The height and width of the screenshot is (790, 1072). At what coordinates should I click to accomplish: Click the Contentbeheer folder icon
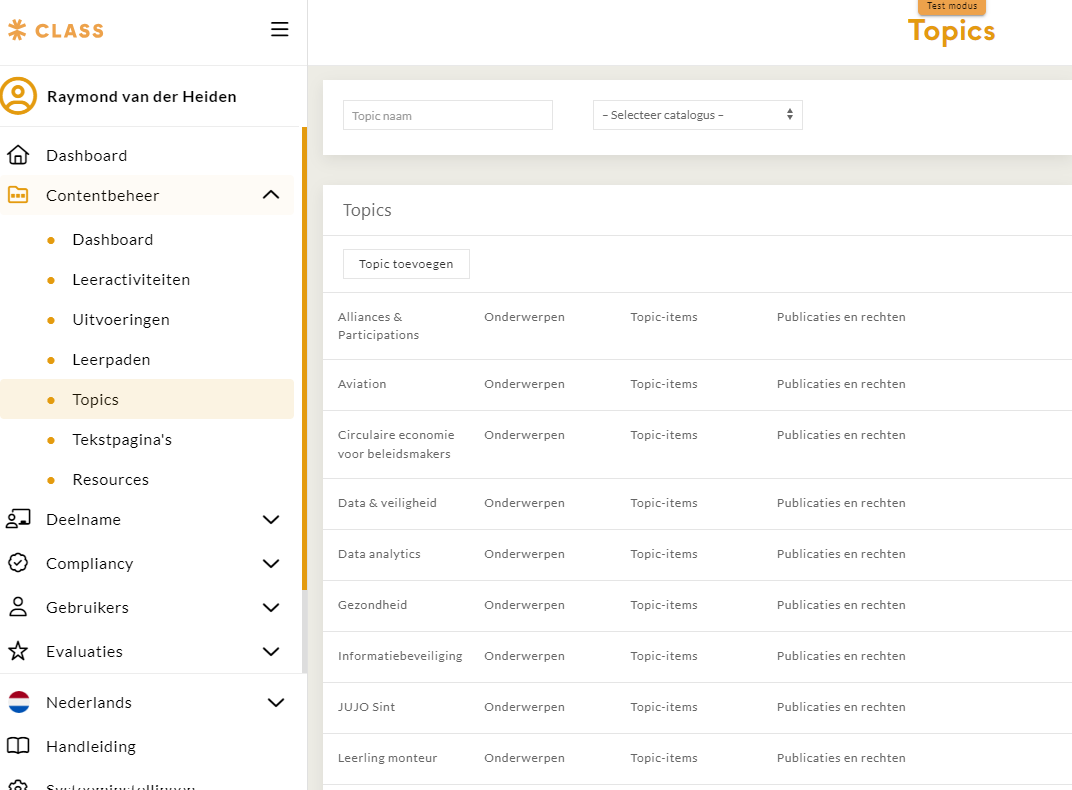(x=18, y=195)
